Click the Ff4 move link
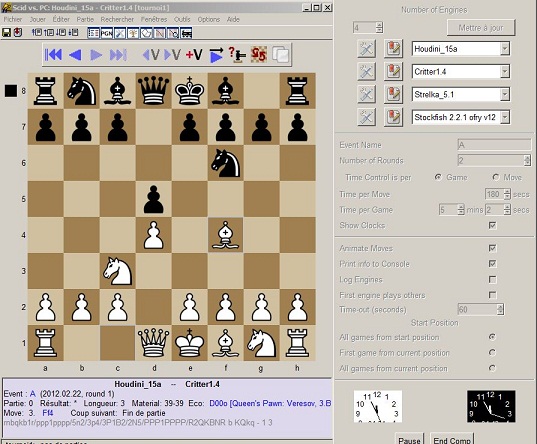Viewport: 537px width, 444px height. tap(48, 413)
